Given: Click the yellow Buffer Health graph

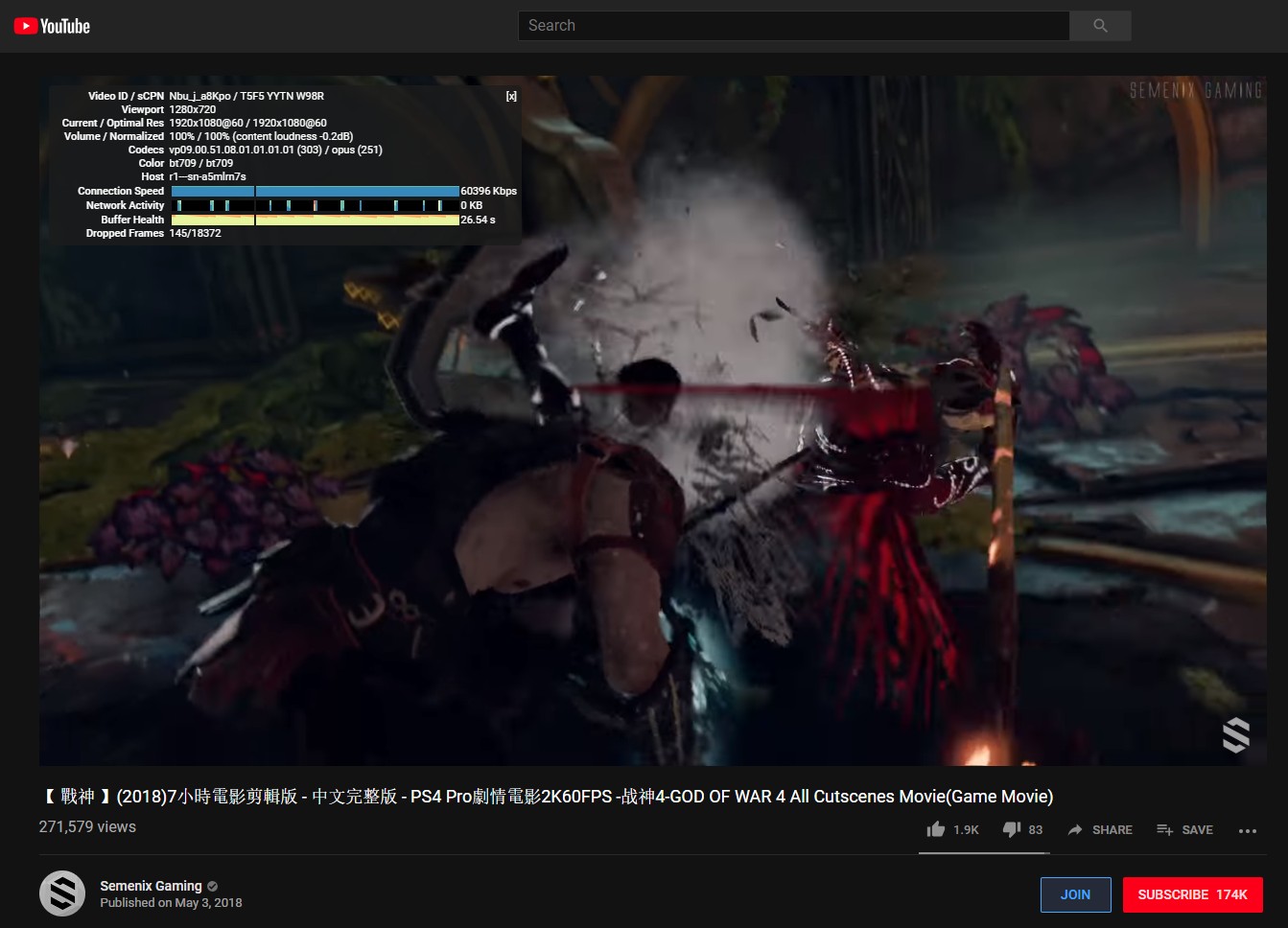Looking at the screenshot, I should (315, 220).
